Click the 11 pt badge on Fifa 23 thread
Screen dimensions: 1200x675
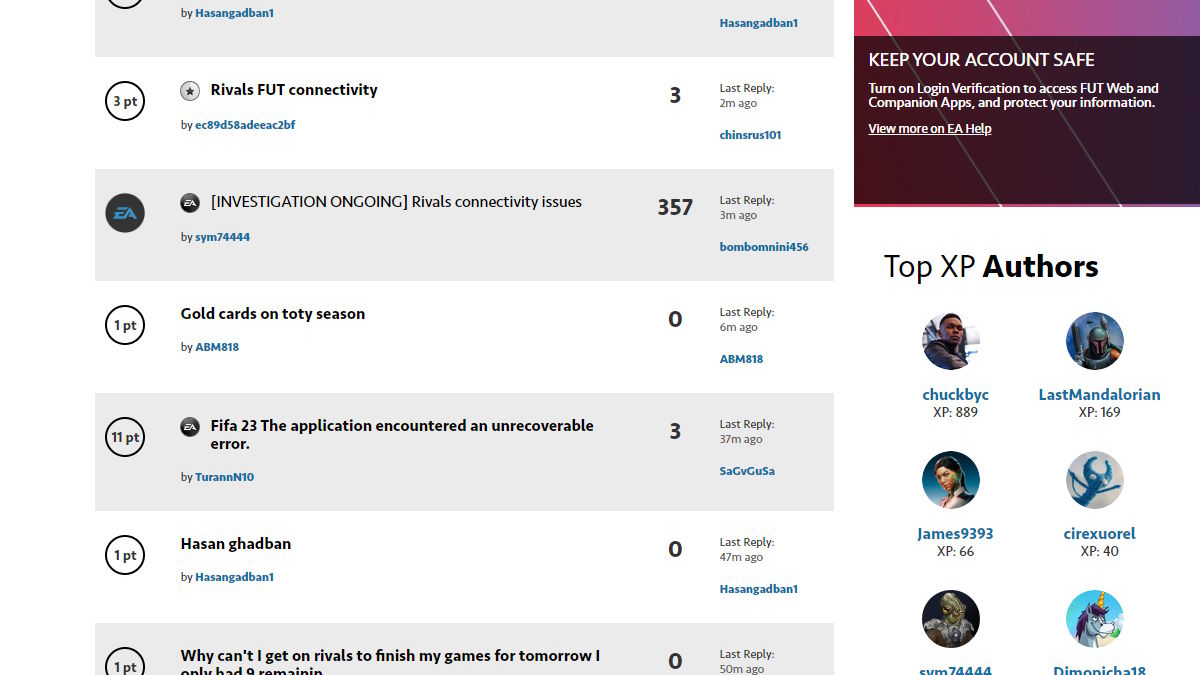coord(125,437)
